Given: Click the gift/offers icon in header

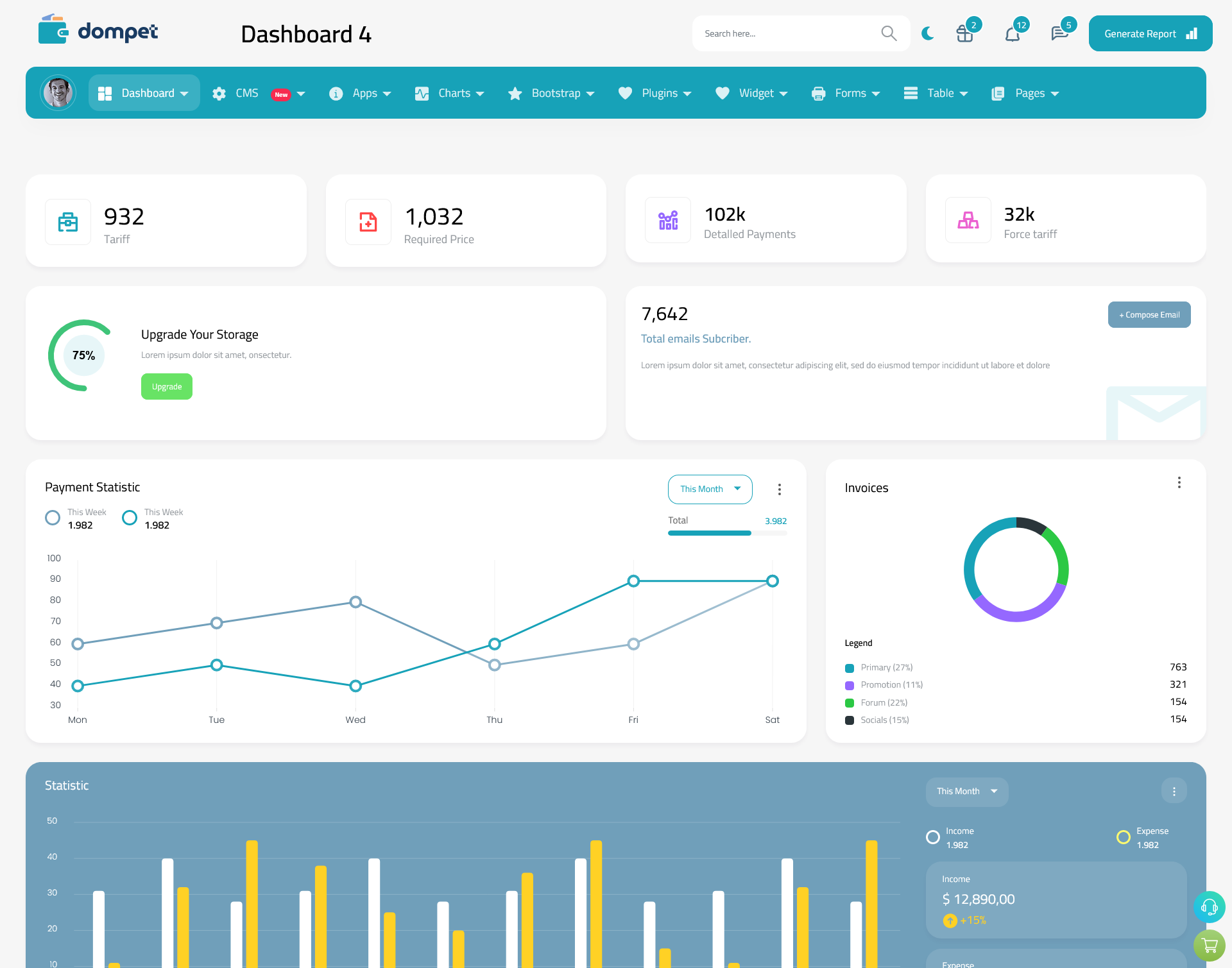Looking at the screenshot, I should [964, 33].
